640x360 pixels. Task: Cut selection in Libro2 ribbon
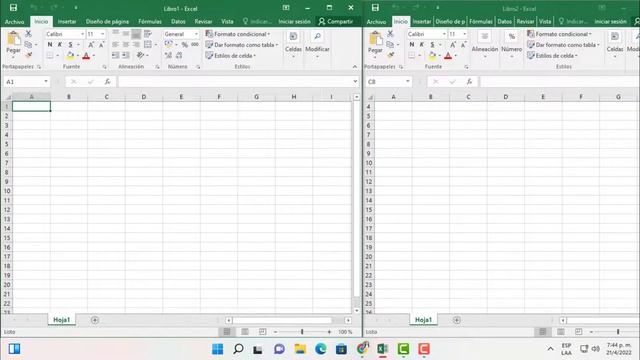pyautogui.click(x=391, y=34)
